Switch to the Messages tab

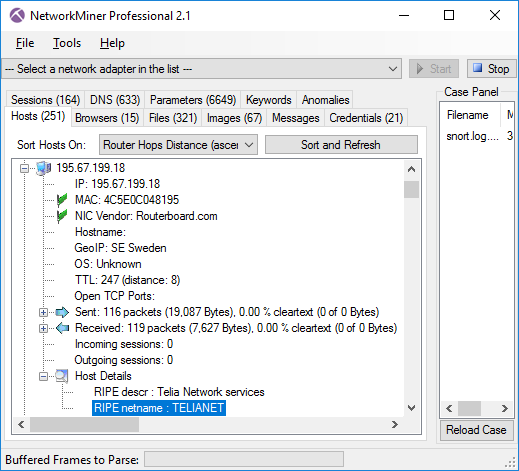(295, 118)
